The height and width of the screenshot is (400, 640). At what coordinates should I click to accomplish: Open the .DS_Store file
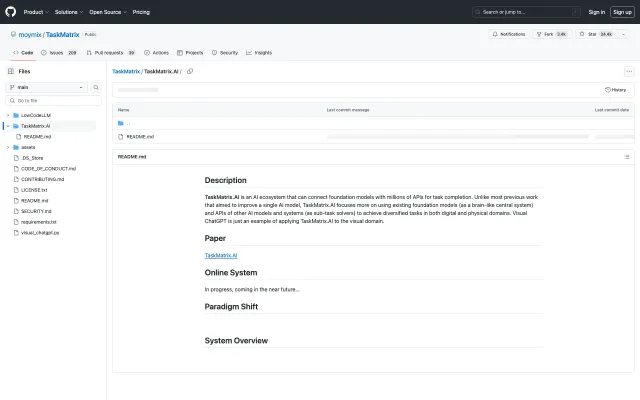coord(32,158)
